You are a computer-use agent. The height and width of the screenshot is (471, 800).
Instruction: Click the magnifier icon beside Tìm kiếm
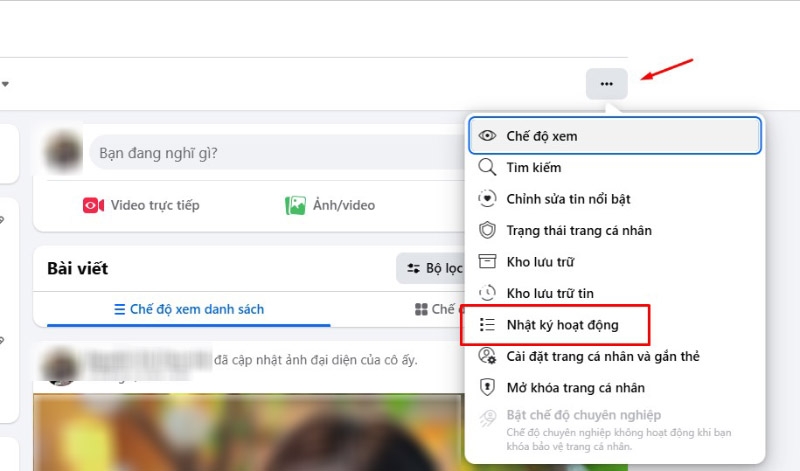coord(487,167)
